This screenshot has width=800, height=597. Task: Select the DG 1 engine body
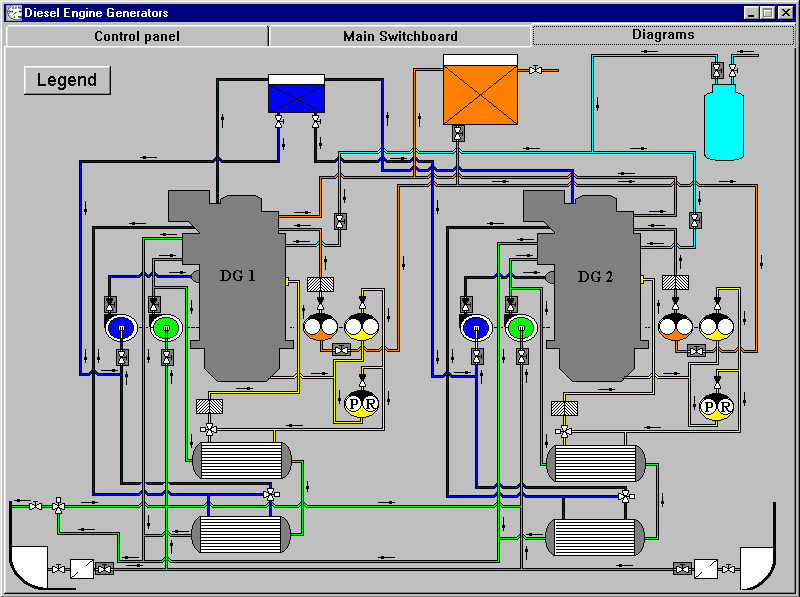(237, 286)
